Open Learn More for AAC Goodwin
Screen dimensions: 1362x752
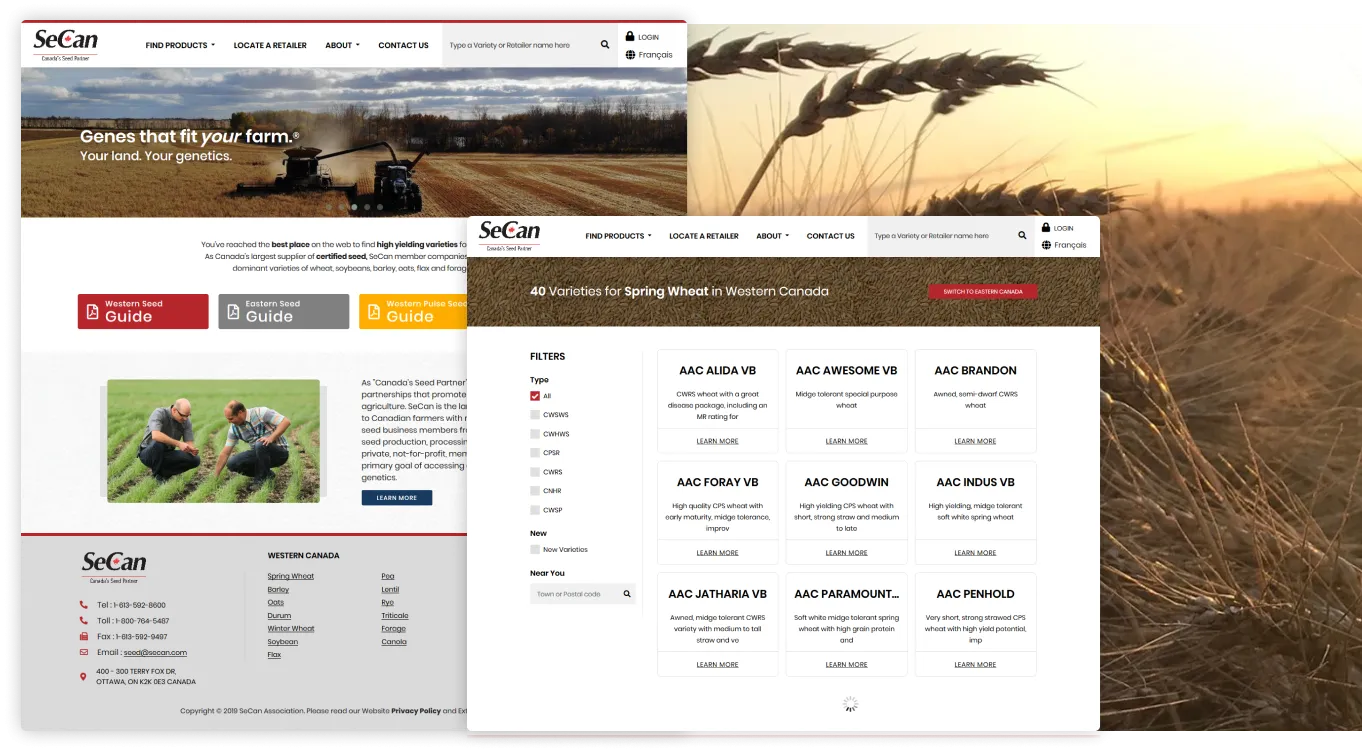pos(846,553)
